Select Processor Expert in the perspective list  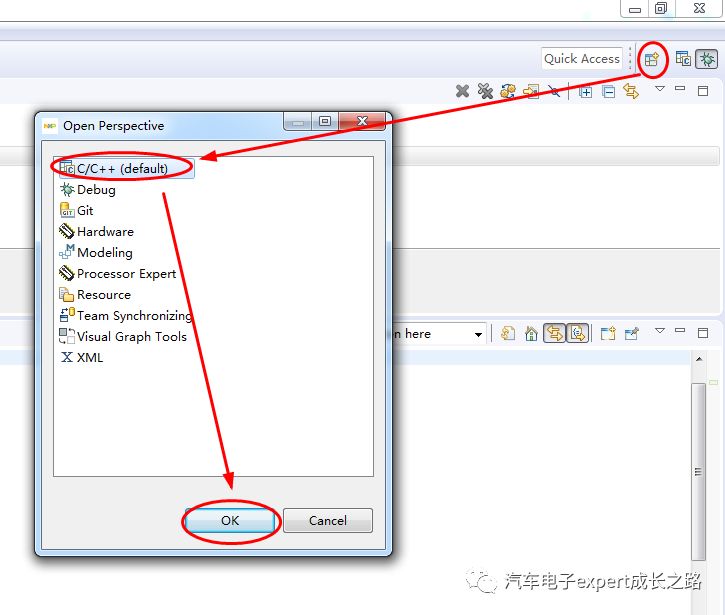[118, 273]
